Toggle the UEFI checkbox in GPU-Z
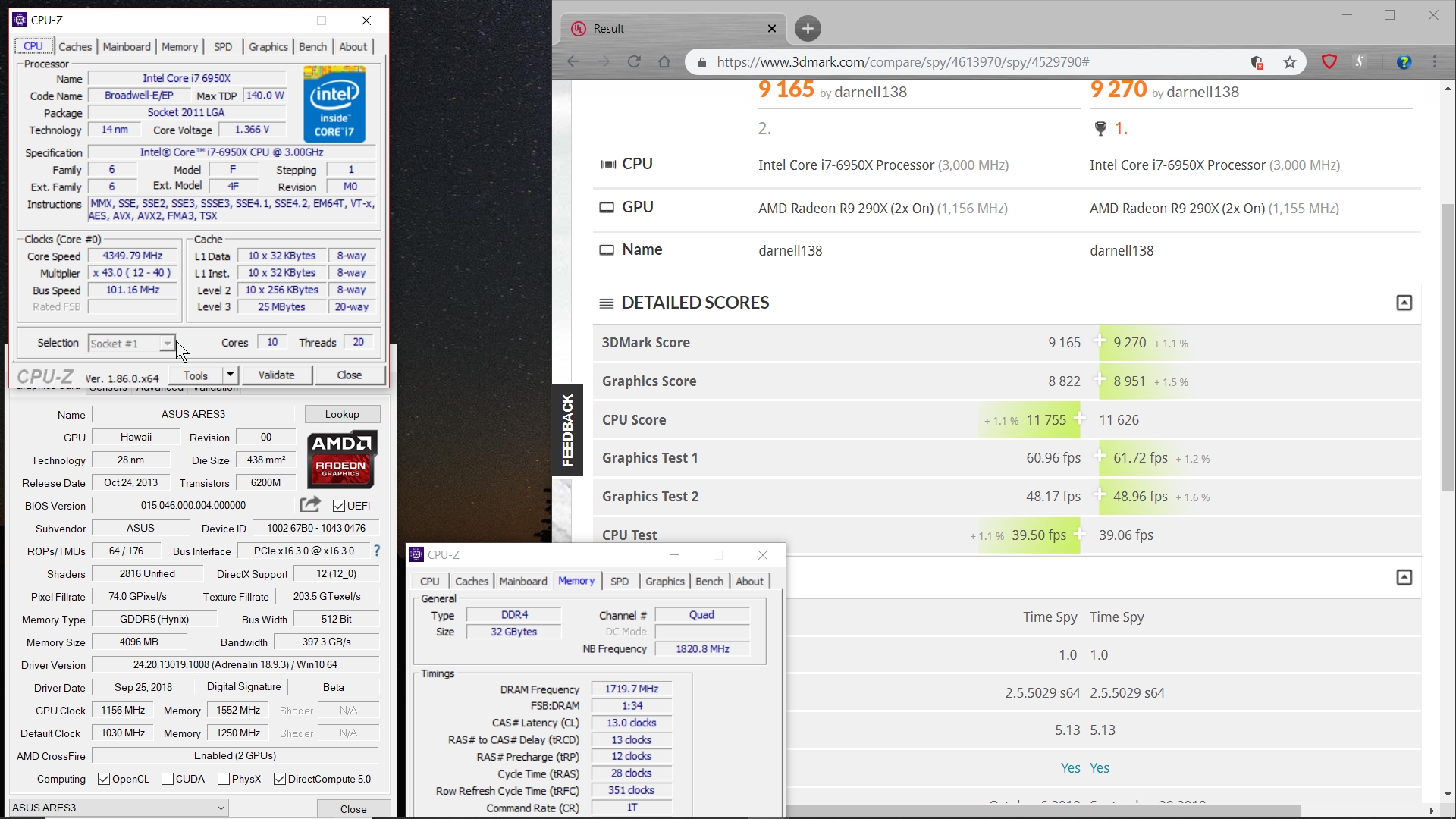1456x819 pixels. pos(339,506)
